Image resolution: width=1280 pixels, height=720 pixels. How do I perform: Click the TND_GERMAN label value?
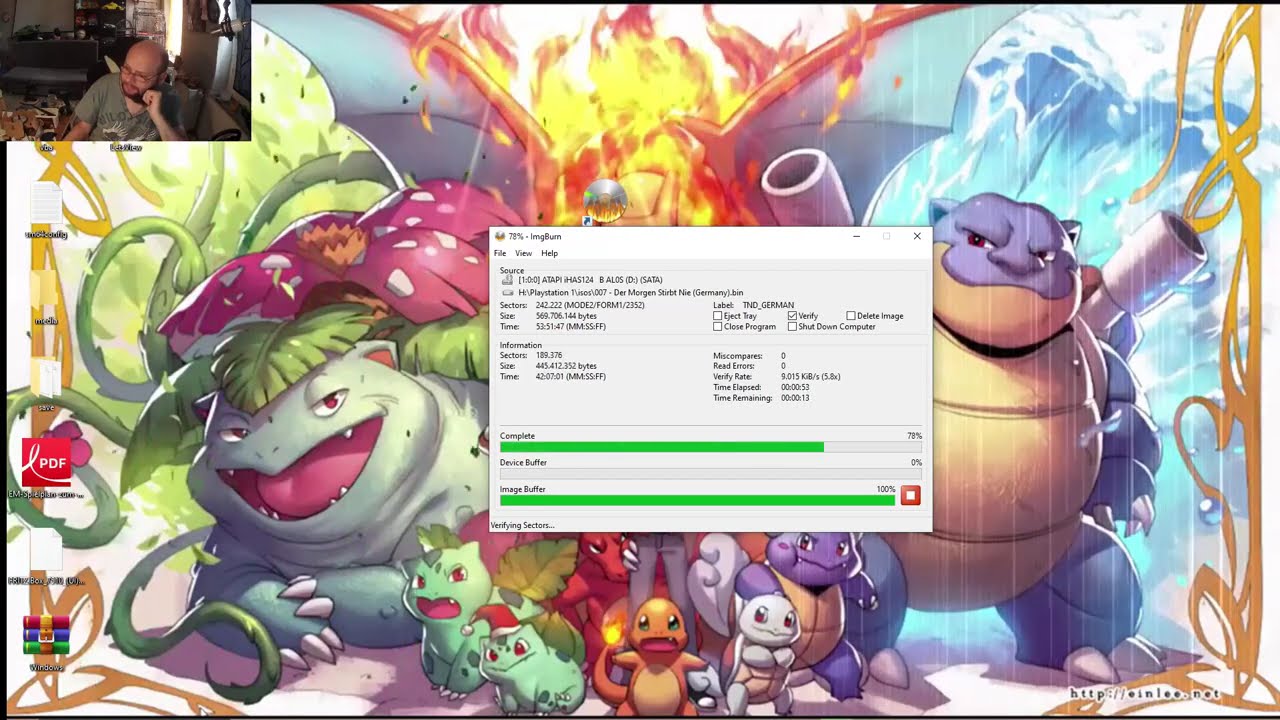[x=768, y=305]
